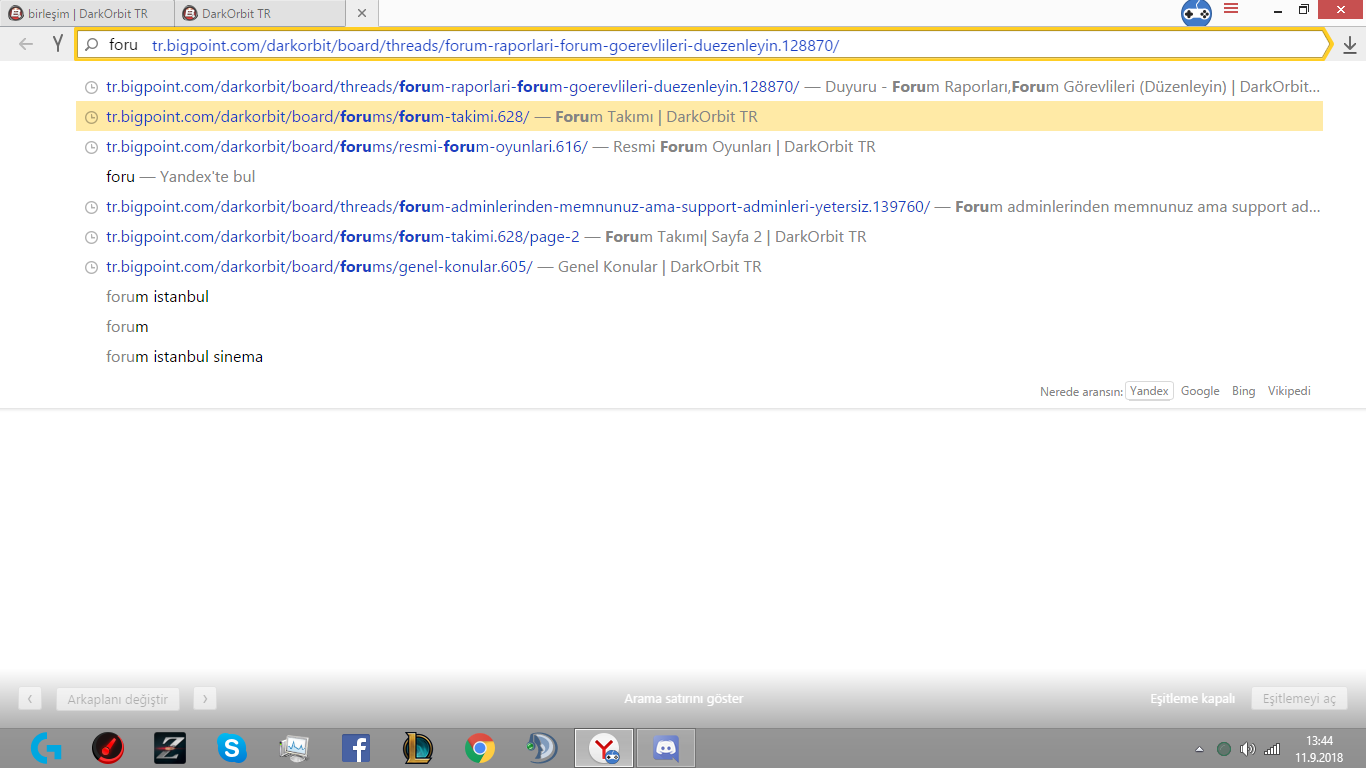
Task: Open Facebook taskbar icon
Action: (356, 748)
